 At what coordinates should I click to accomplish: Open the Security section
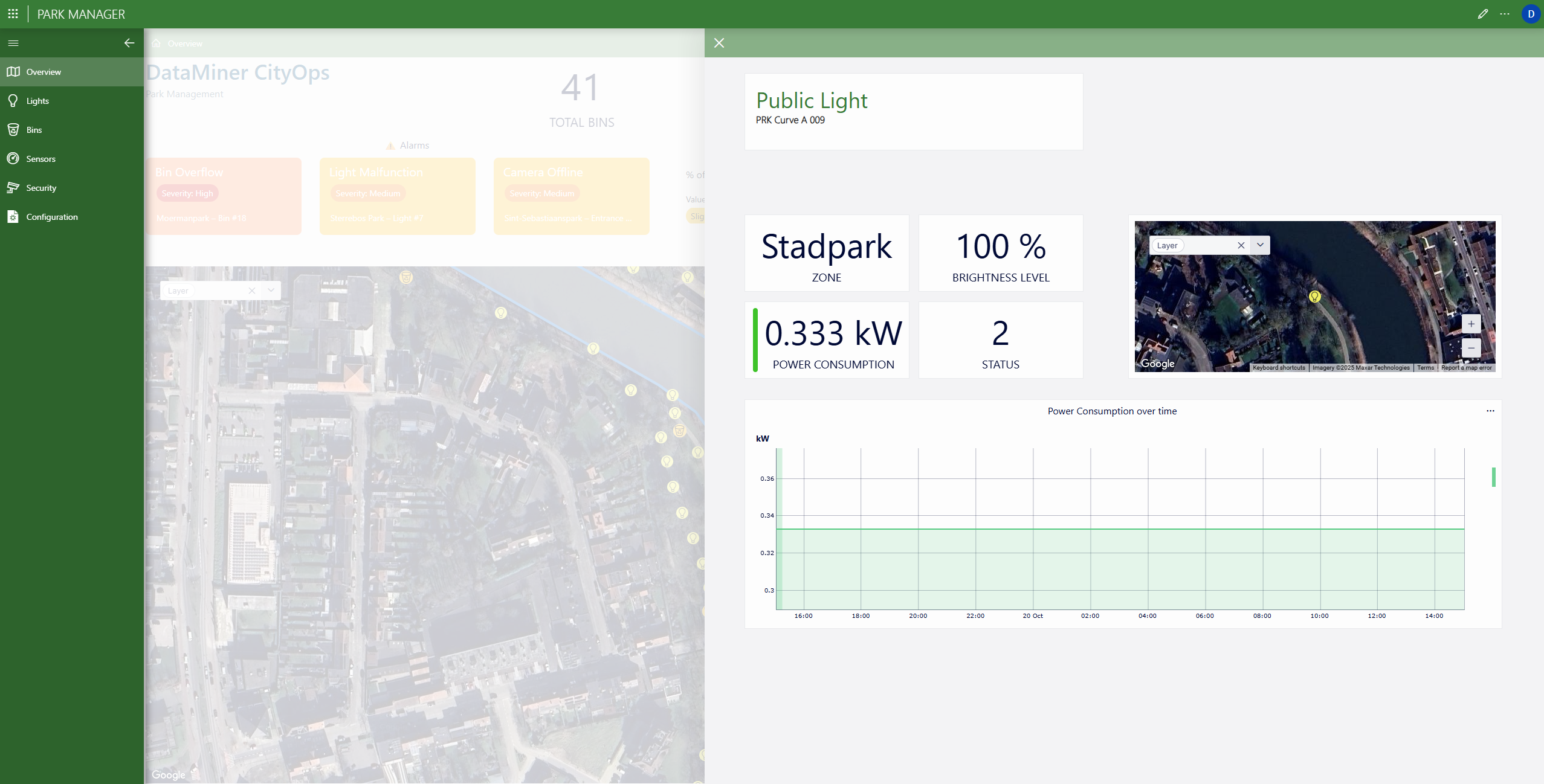tap(41, 188)
